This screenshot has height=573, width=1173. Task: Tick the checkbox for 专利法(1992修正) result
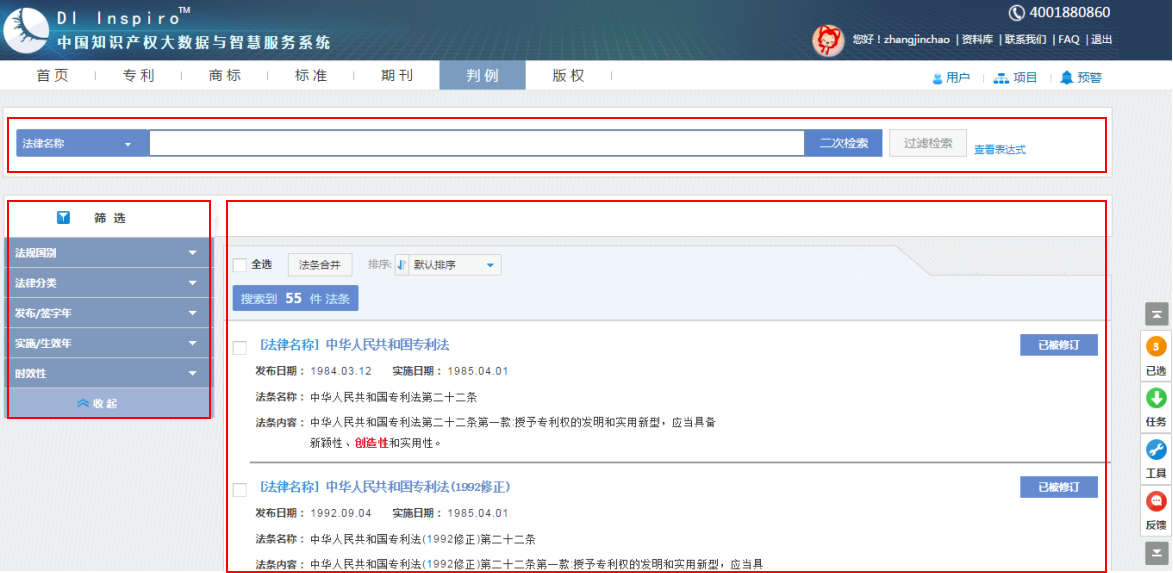point(240,490)
